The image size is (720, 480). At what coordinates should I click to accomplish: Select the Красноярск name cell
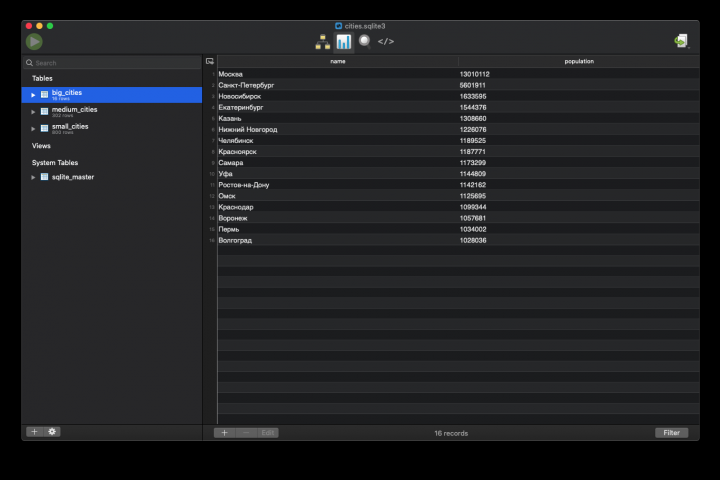tap(338, 152)
